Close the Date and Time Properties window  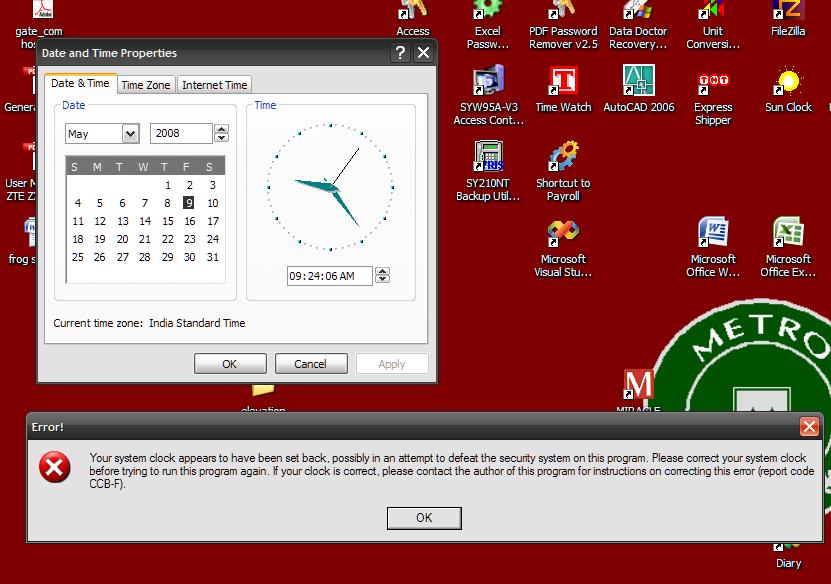point(423,52)
